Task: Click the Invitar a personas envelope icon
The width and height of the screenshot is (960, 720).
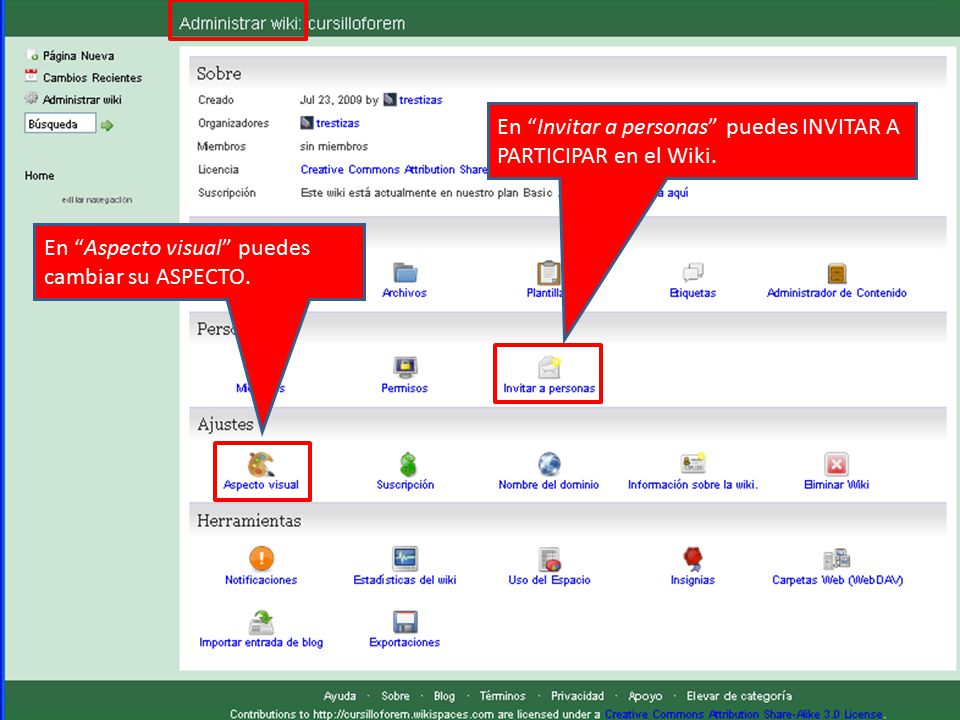Action: [549, 367]
